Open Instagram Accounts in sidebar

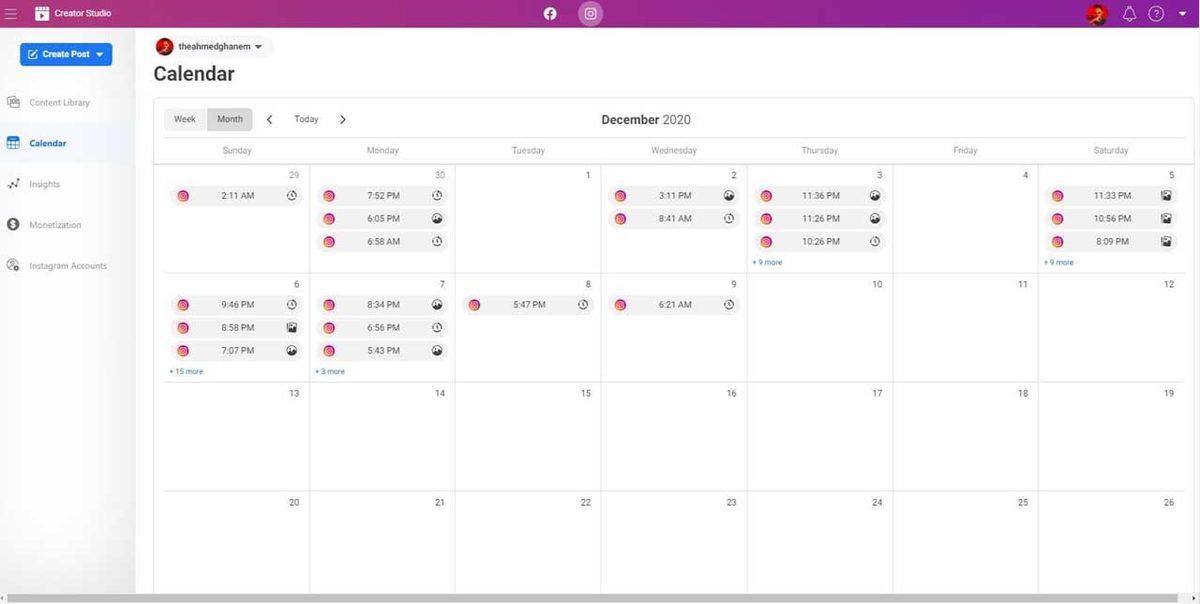[x=67, y=266]
